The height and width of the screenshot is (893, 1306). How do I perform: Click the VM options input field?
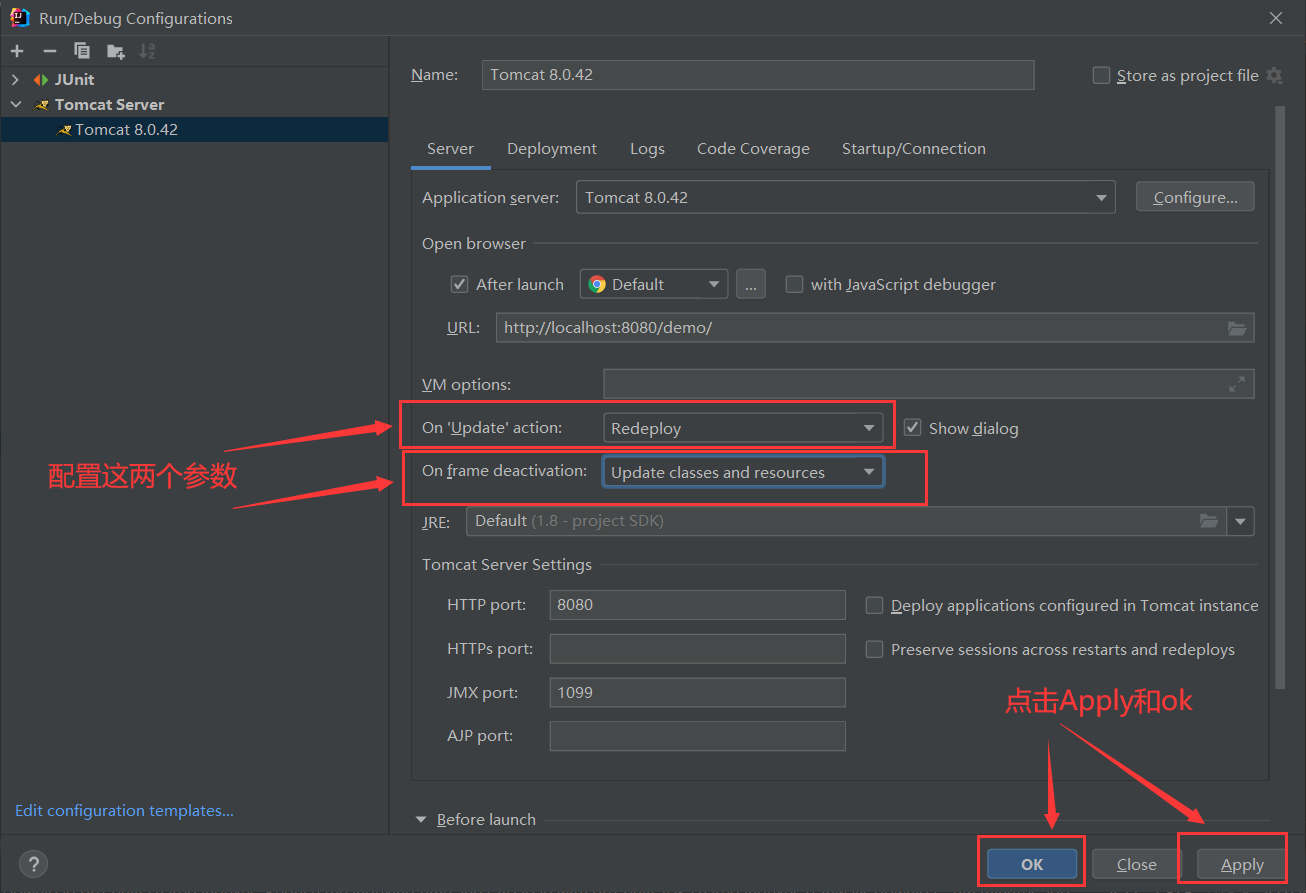928,384
